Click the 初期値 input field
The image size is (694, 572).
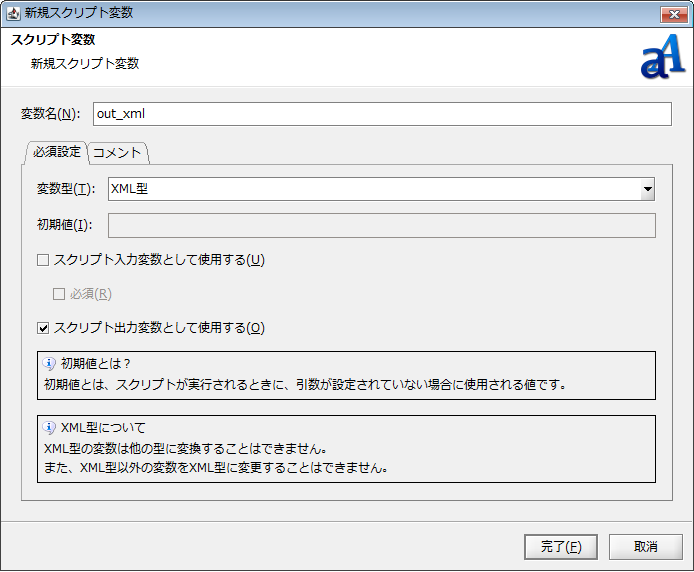pyautogui.click(x=382, y=225)
